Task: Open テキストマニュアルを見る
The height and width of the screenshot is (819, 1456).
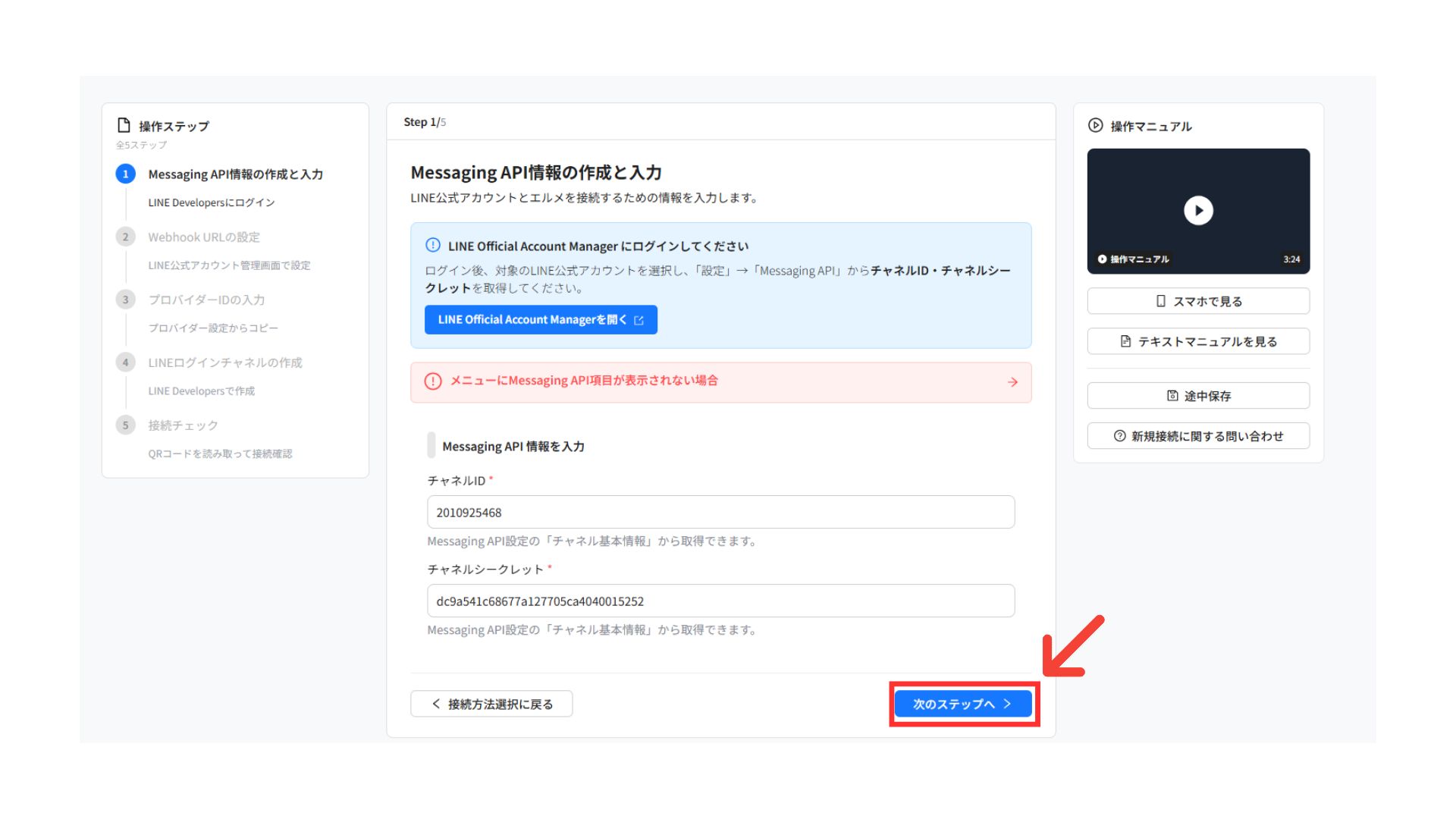Action: [x=1198, y=341]
